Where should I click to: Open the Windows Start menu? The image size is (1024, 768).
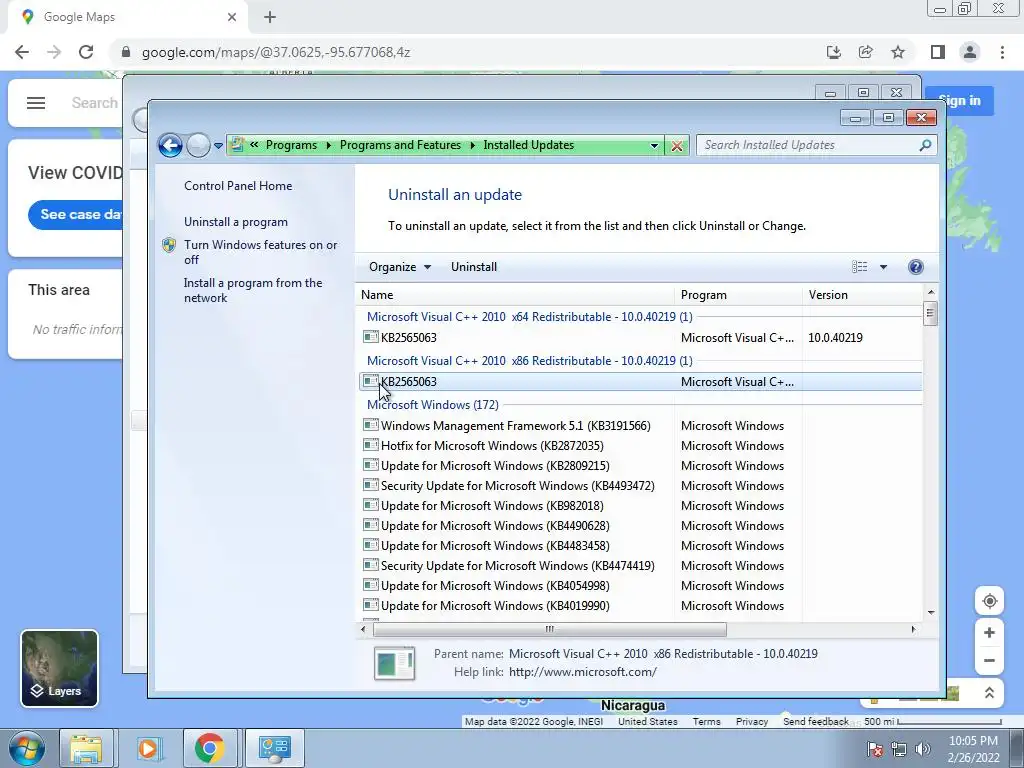click(27, 748)
